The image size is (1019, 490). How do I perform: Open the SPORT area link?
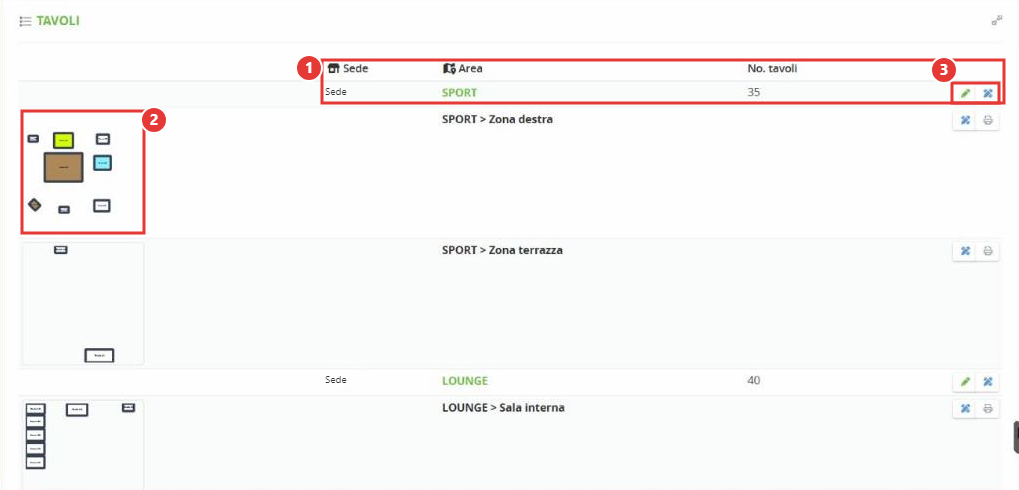pos(459,93)
